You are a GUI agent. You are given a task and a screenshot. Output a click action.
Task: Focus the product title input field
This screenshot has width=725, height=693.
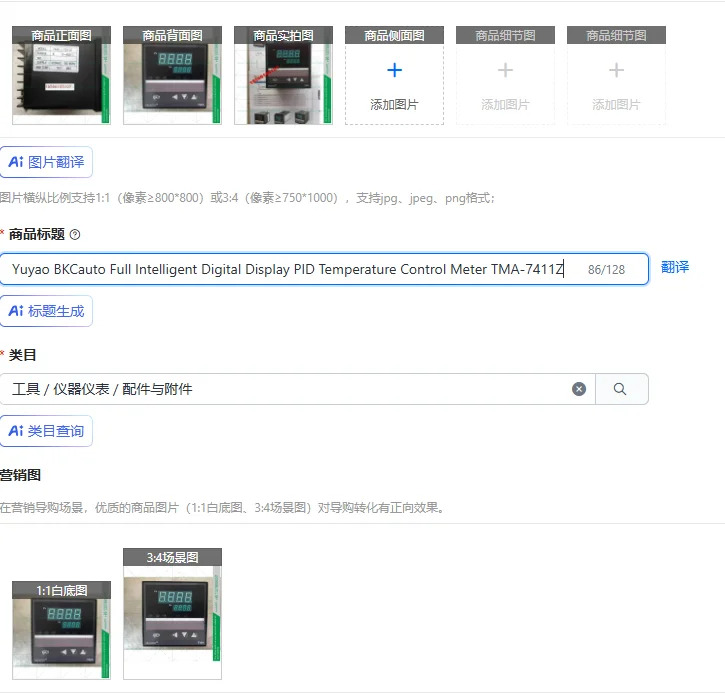(324, 269)
